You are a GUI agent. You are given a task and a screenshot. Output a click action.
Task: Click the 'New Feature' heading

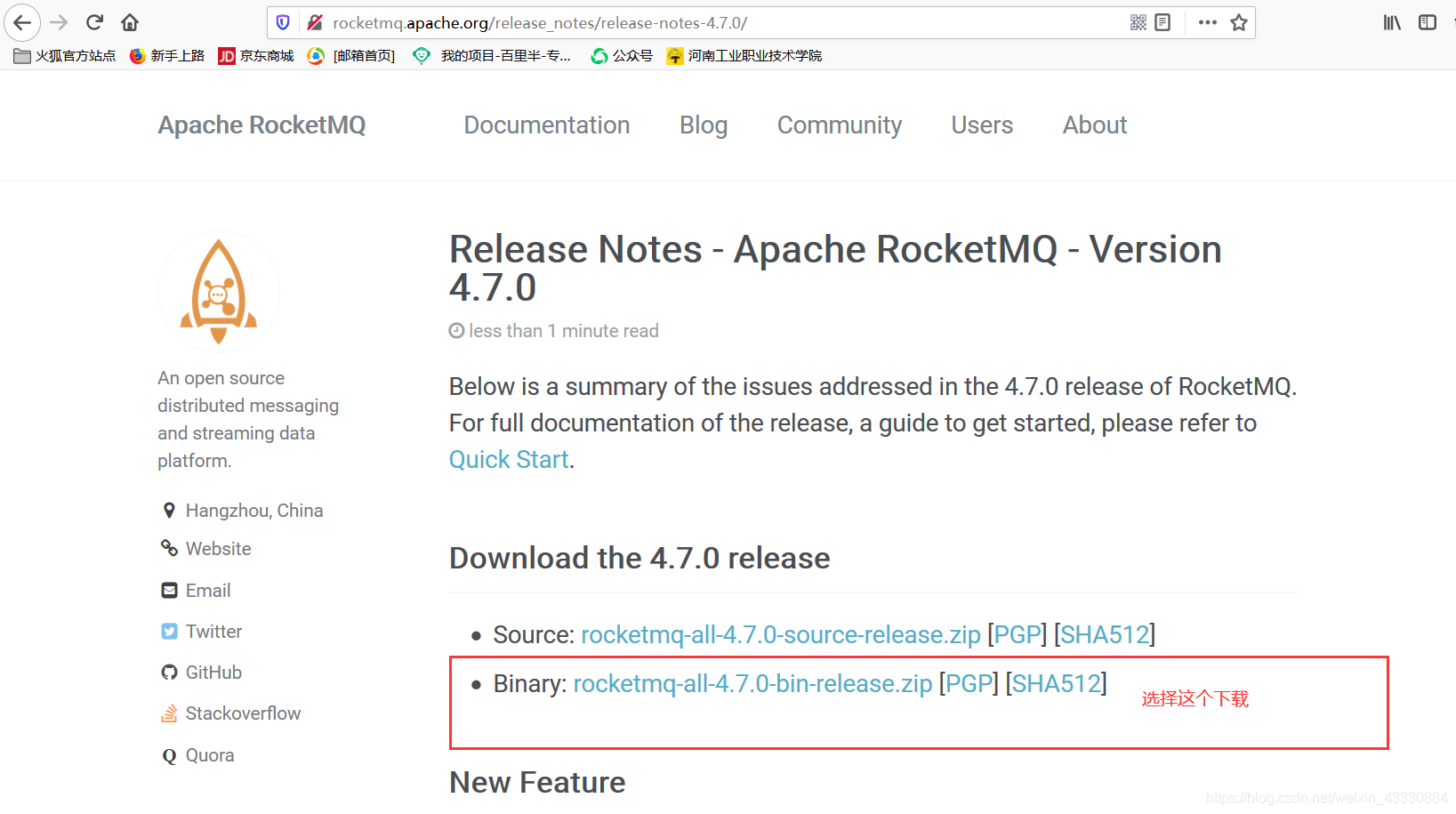537,783
